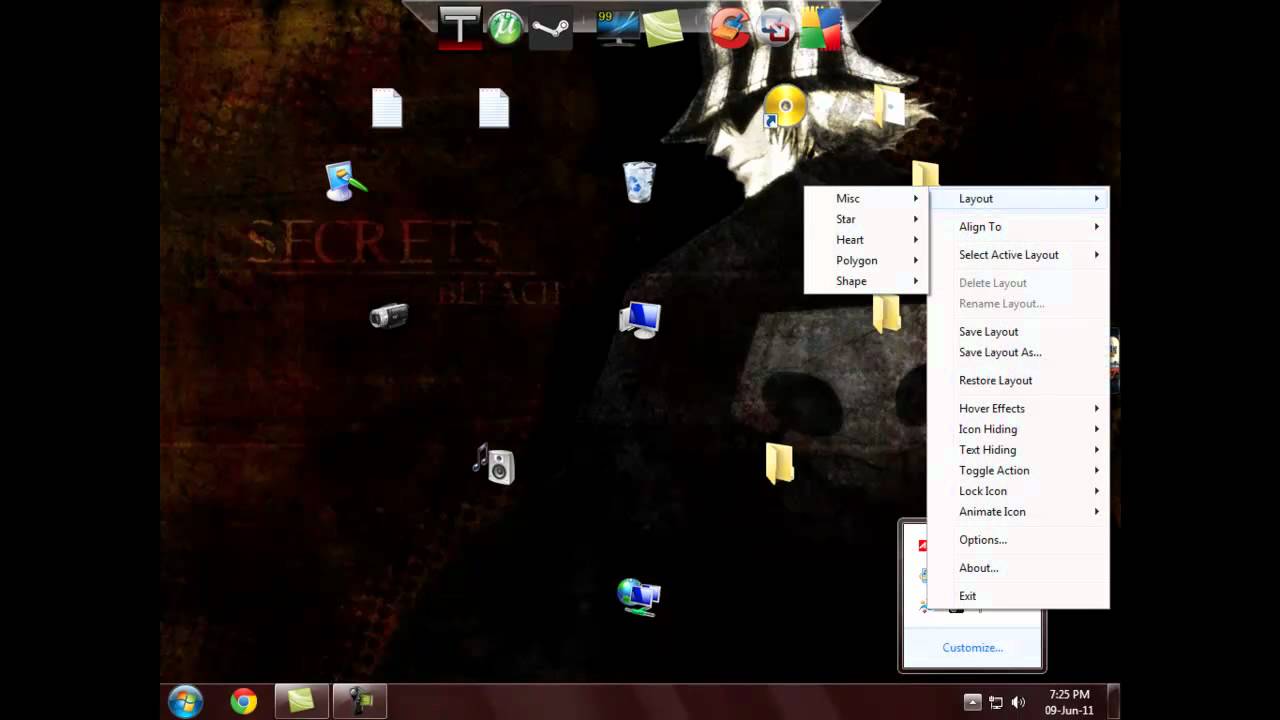Expand the Animate Icon submenu arrow
The height and width of the screenshot is (720, 1280).
(x=1097, y=512)
